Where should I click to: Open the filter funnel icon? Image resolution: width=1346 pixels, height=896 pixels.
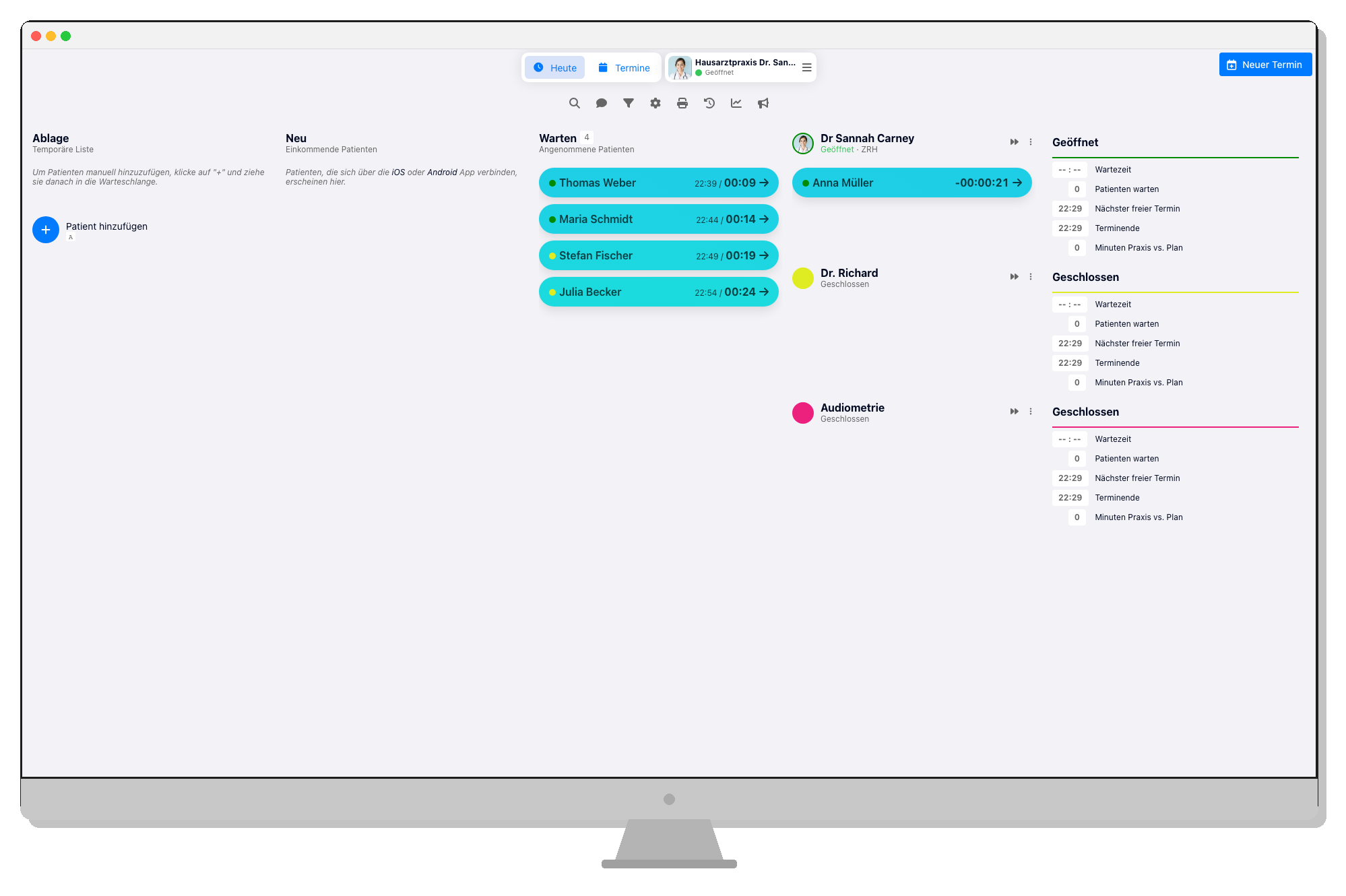(628, 103)
